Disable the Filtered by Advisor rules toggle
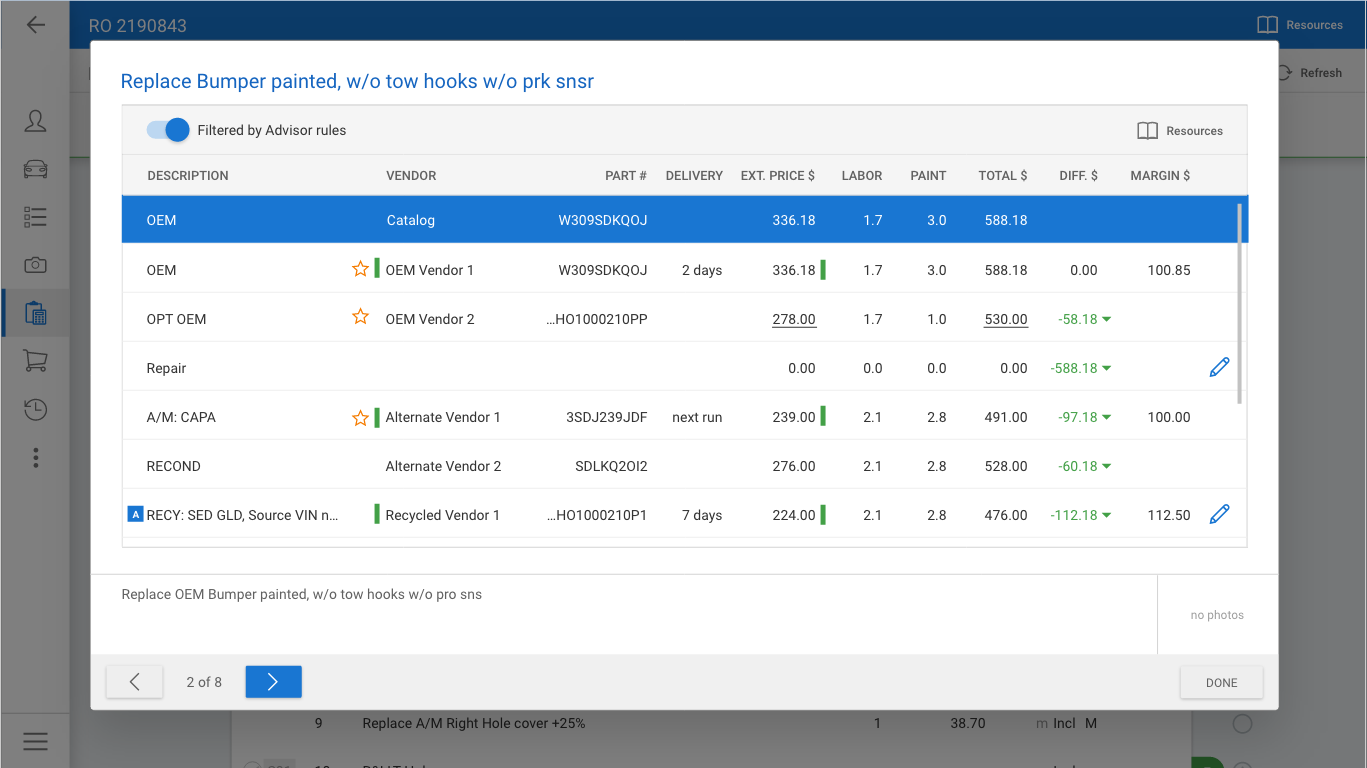Screen dimensions: 1367x768 point(168,130)
